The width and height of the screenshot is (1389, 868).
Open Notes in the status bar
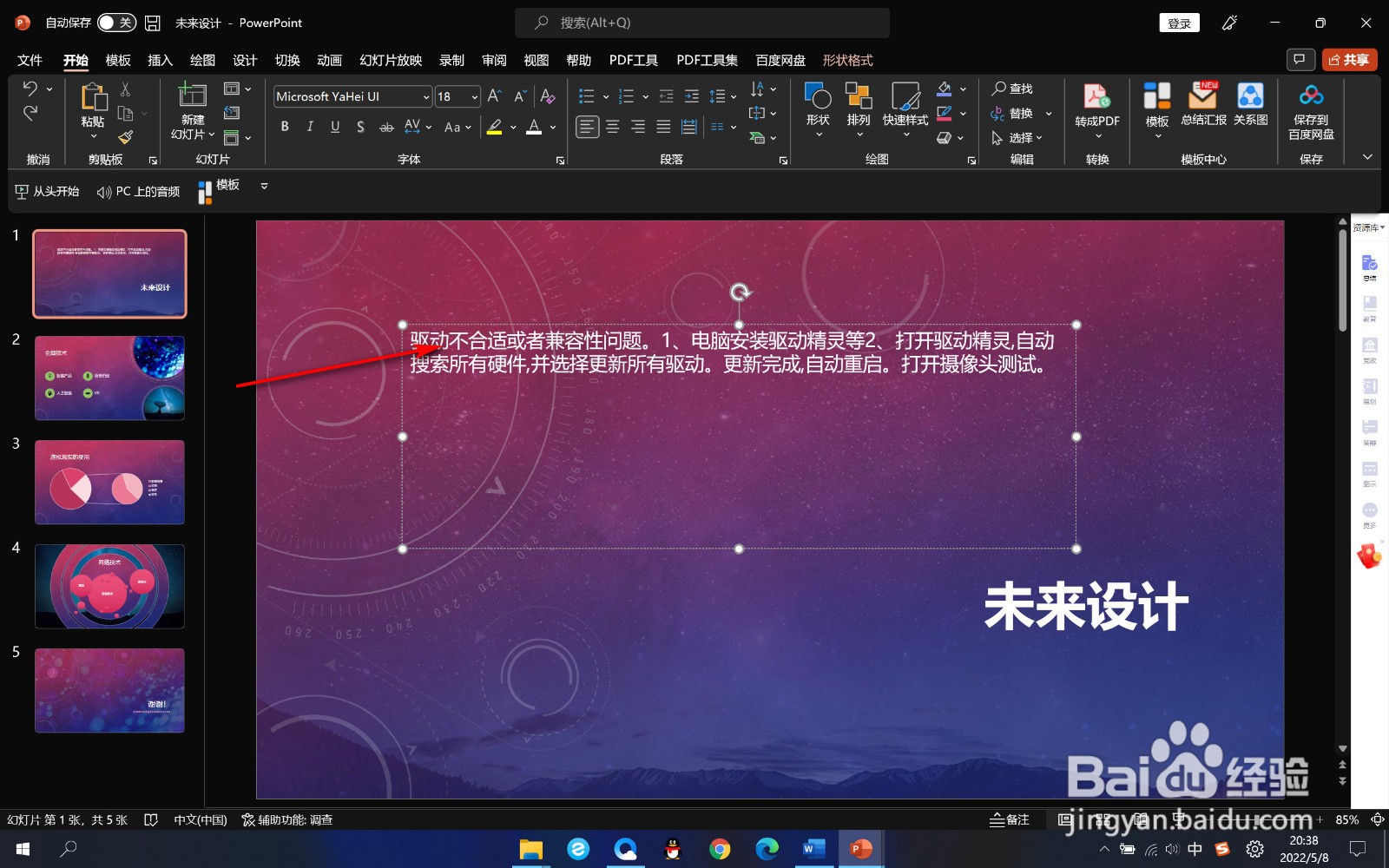(1010, 819)
